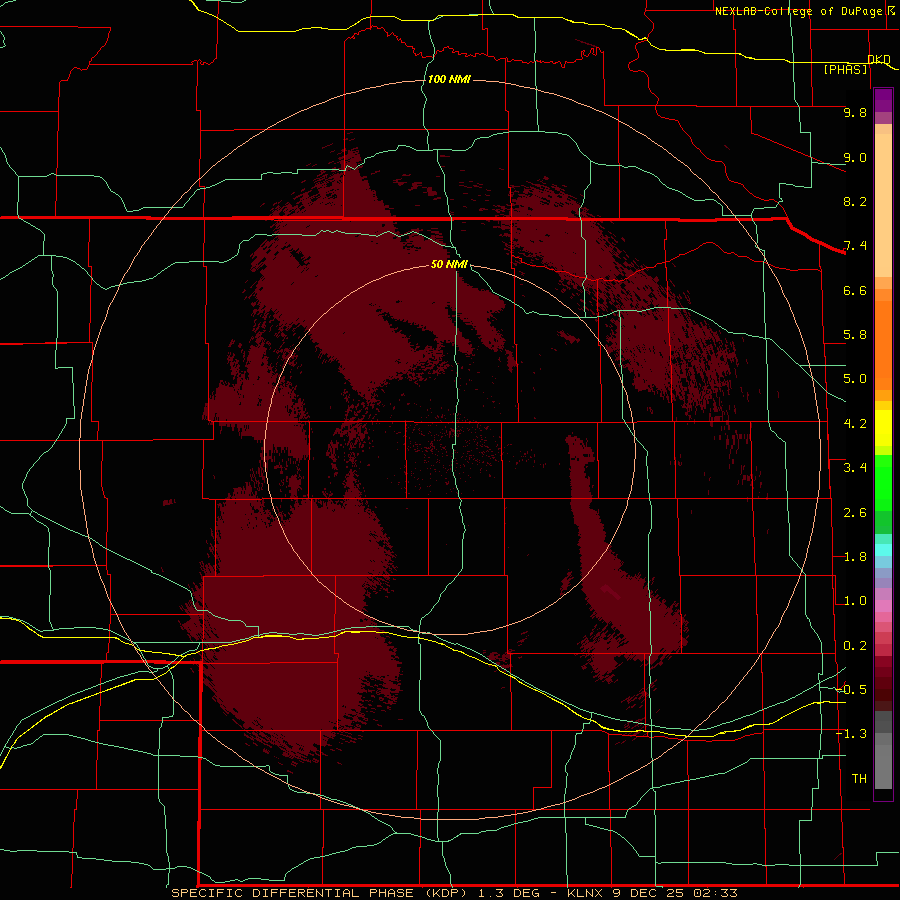Click the [PHAS] units label
Viewport: 900px width, 900px height.
(x=845, y=70)
